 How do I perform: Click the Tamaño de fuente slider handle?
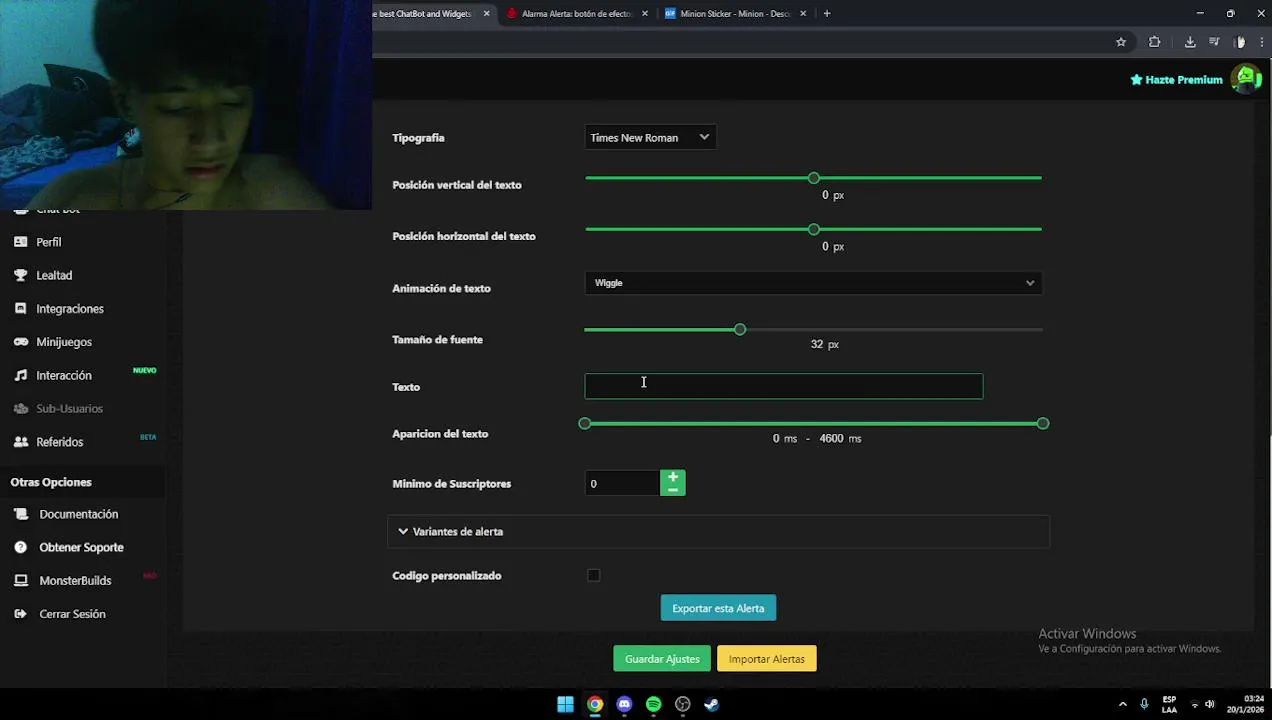[740, 329]
